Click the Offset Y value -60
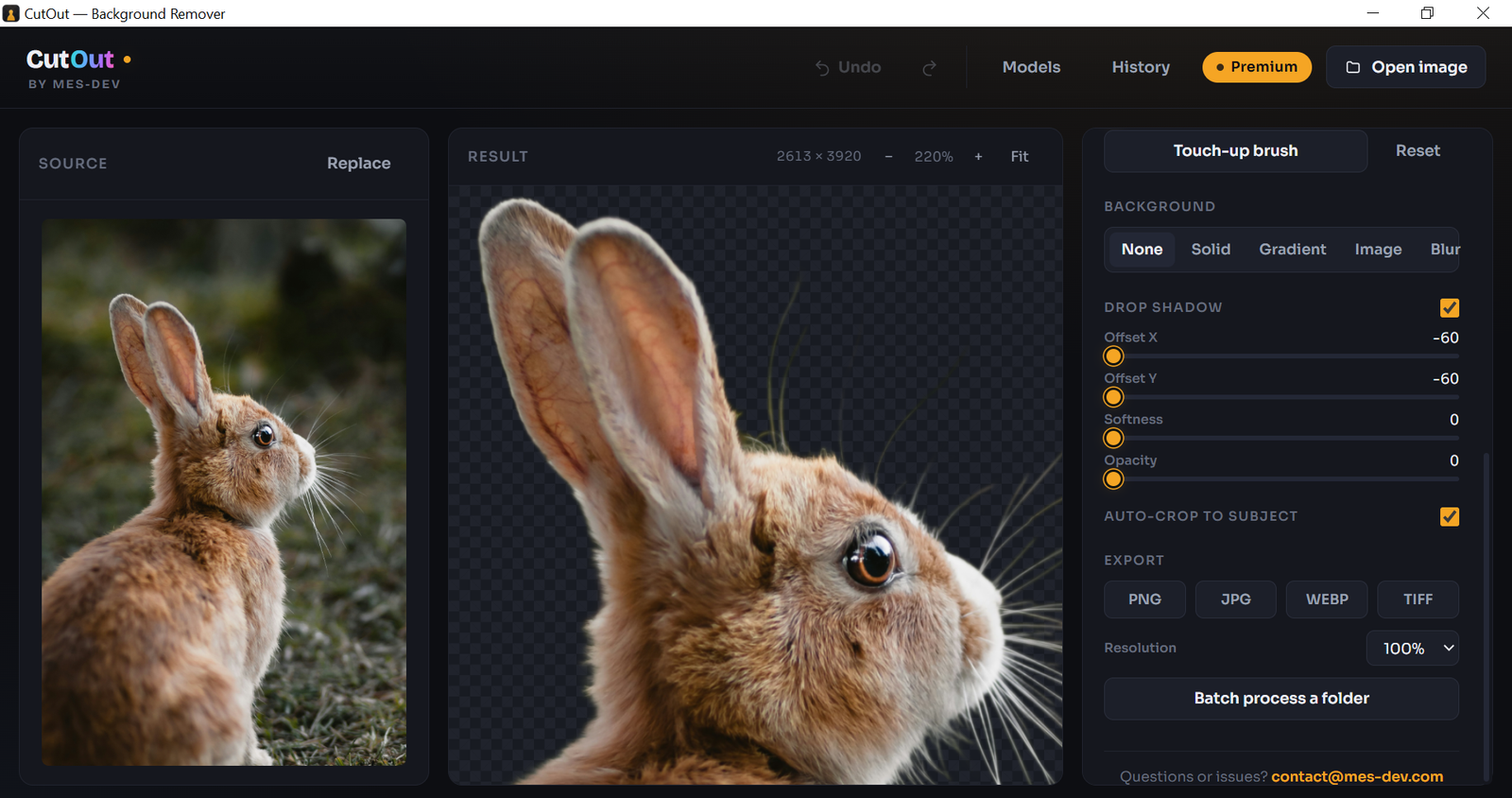The width and height of the screenshot is (1512, 798). 1445,379
